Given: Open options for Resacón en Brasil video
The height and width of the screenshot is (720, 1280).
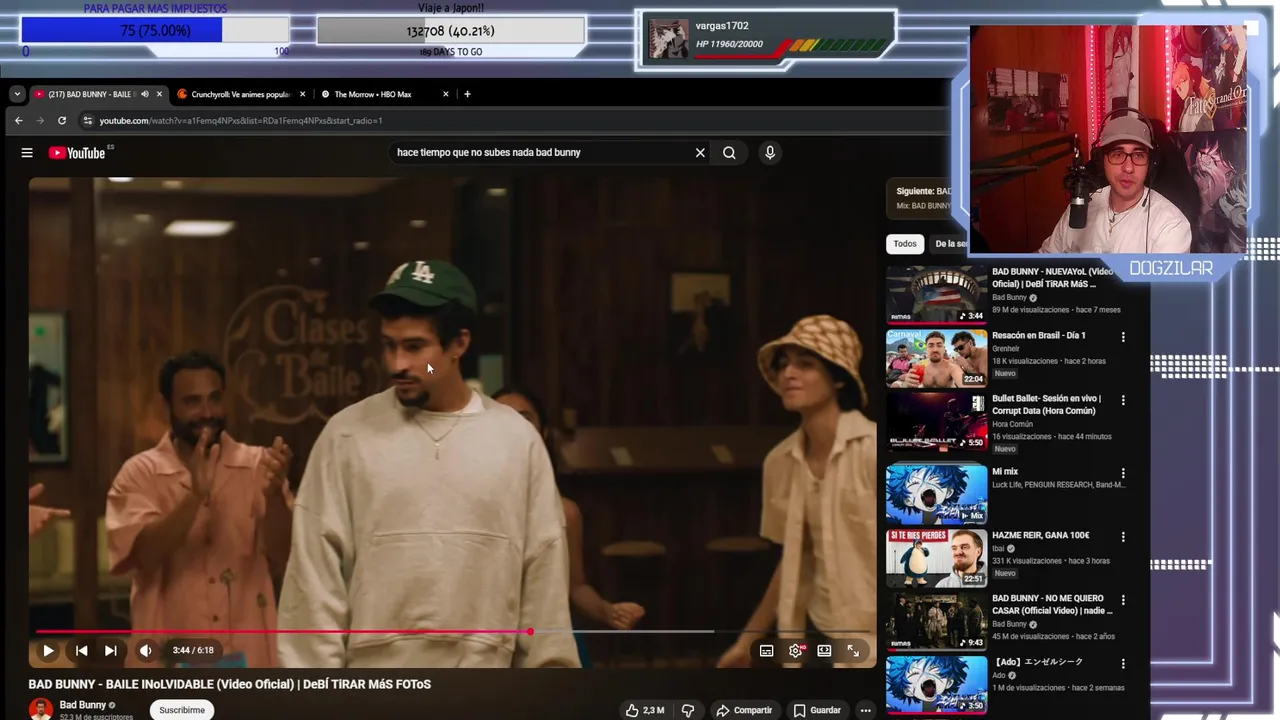Looking at the screenshot, I should (x=1123, y=337).
